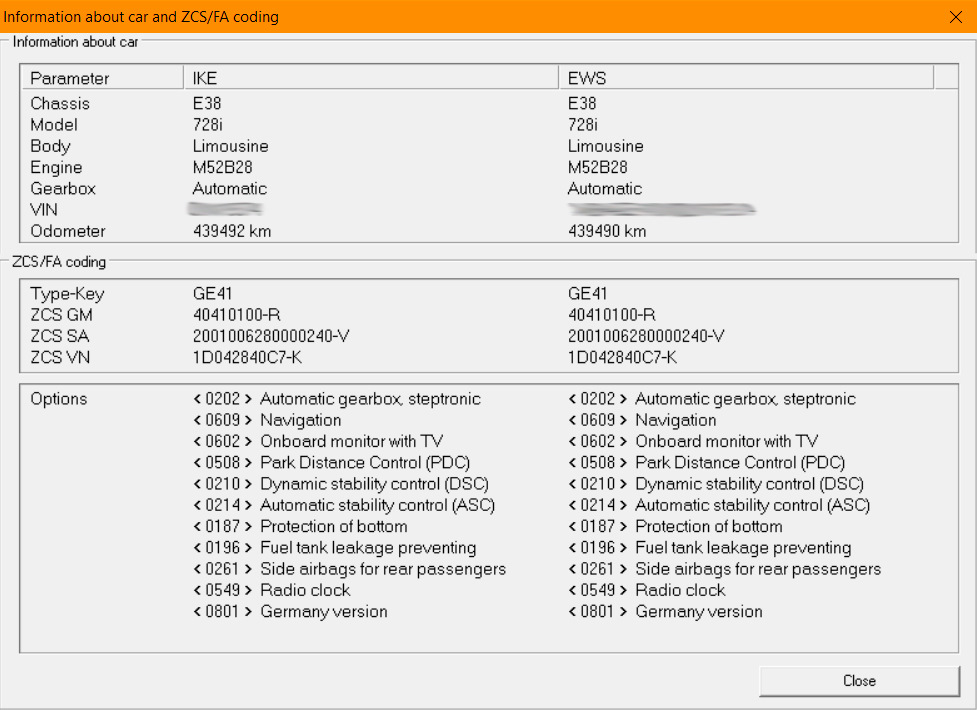Viewport: 977px width, 710px height.
Task: Click the ZCS SA row label
Action: pyautogui.click(x=60, y=336)
